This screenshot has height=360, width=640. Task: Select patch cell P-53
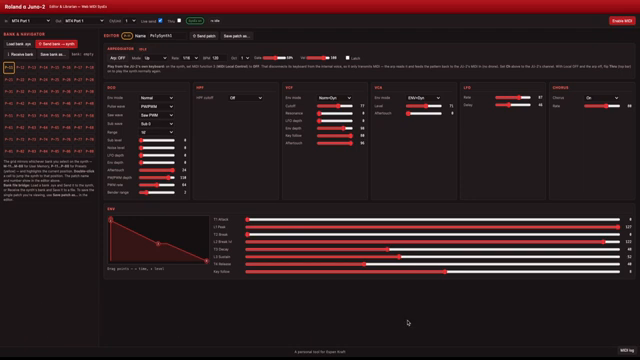click(32, 116)
